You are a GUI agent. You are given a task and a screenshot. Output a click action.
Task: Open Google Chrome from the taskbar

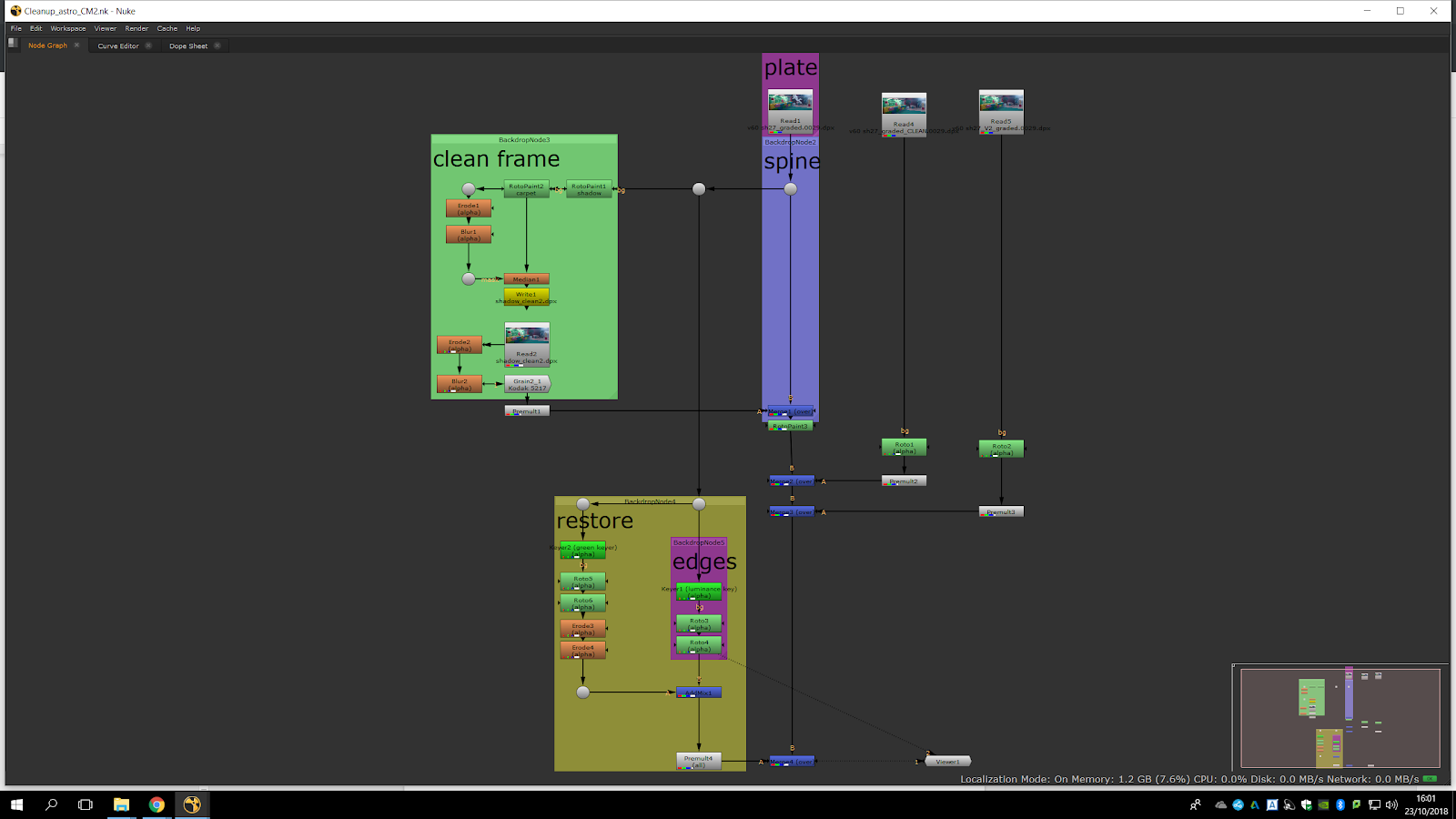[157, 804]
